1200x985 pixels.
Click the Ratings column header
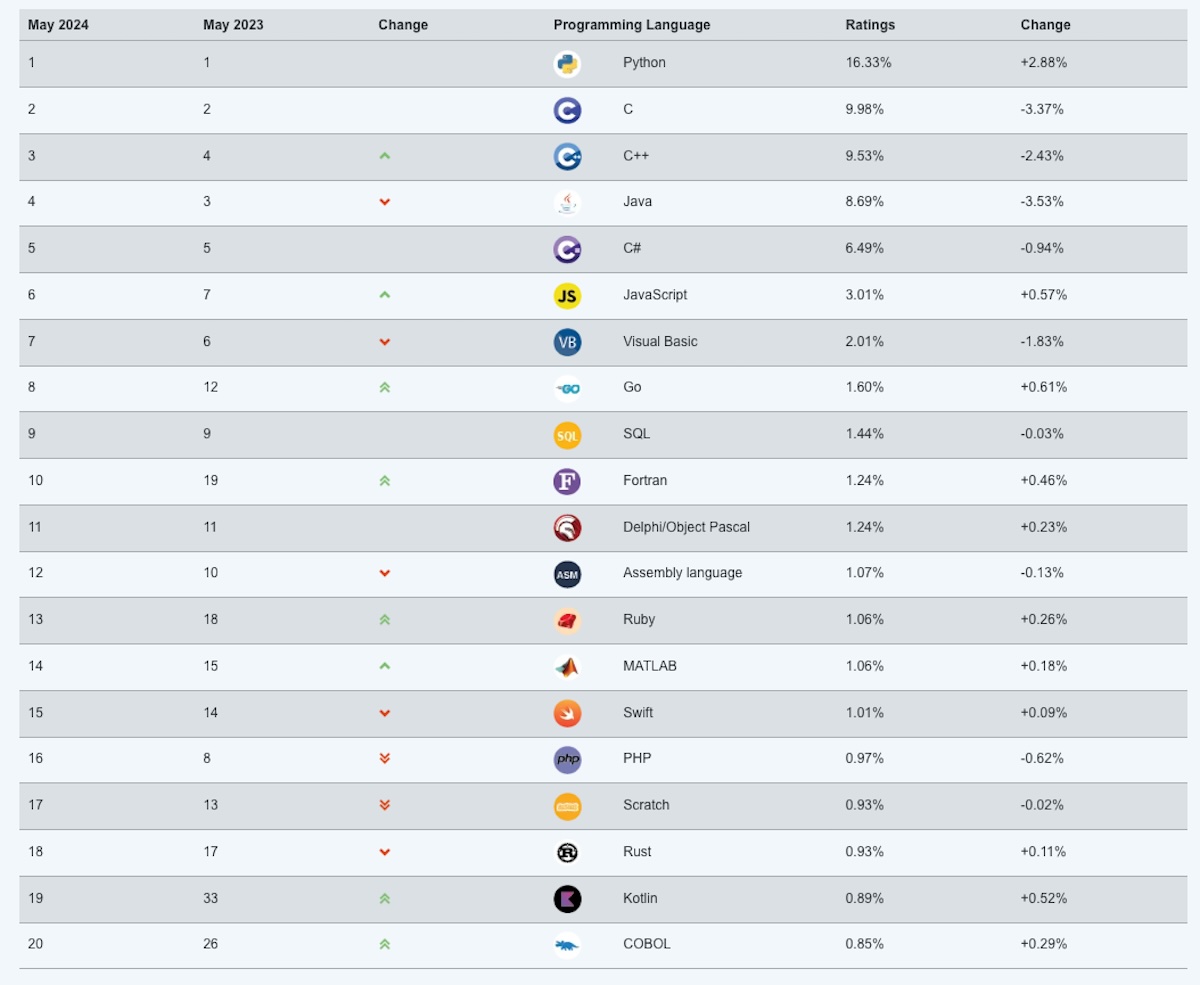click(870, 25)
